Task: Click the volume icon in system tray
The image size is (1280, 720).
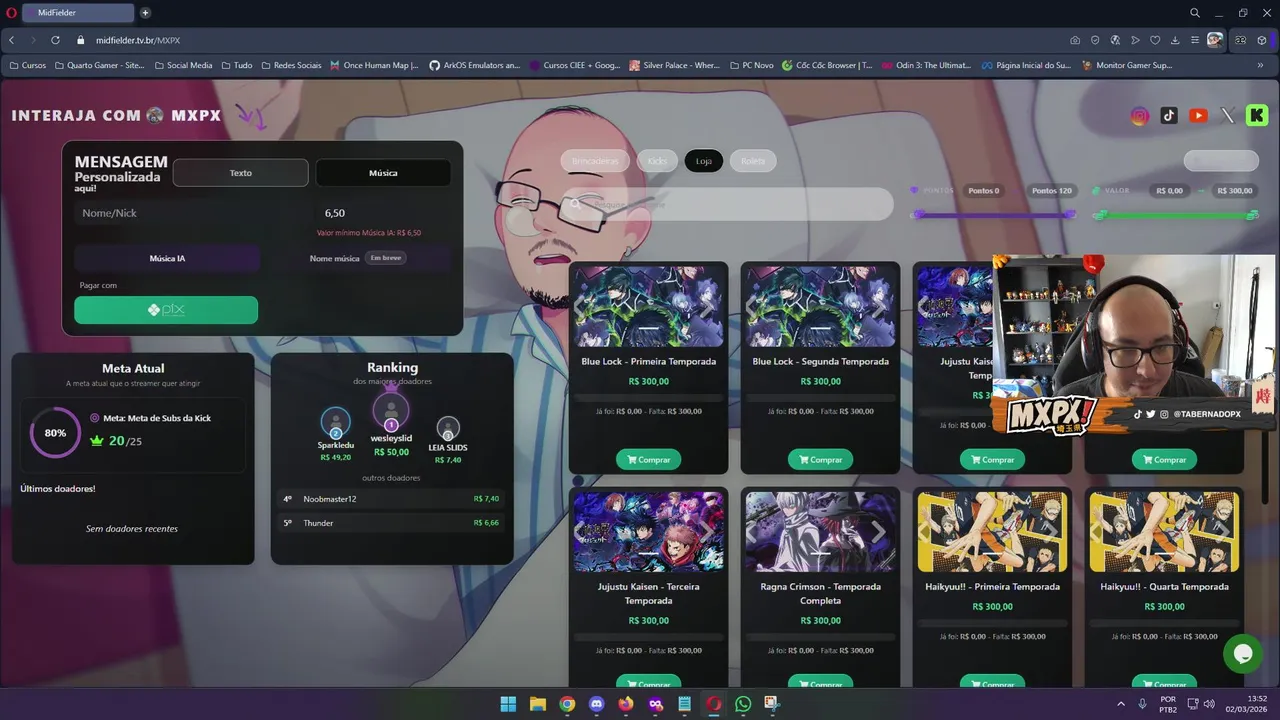Action: [1209, 704]
